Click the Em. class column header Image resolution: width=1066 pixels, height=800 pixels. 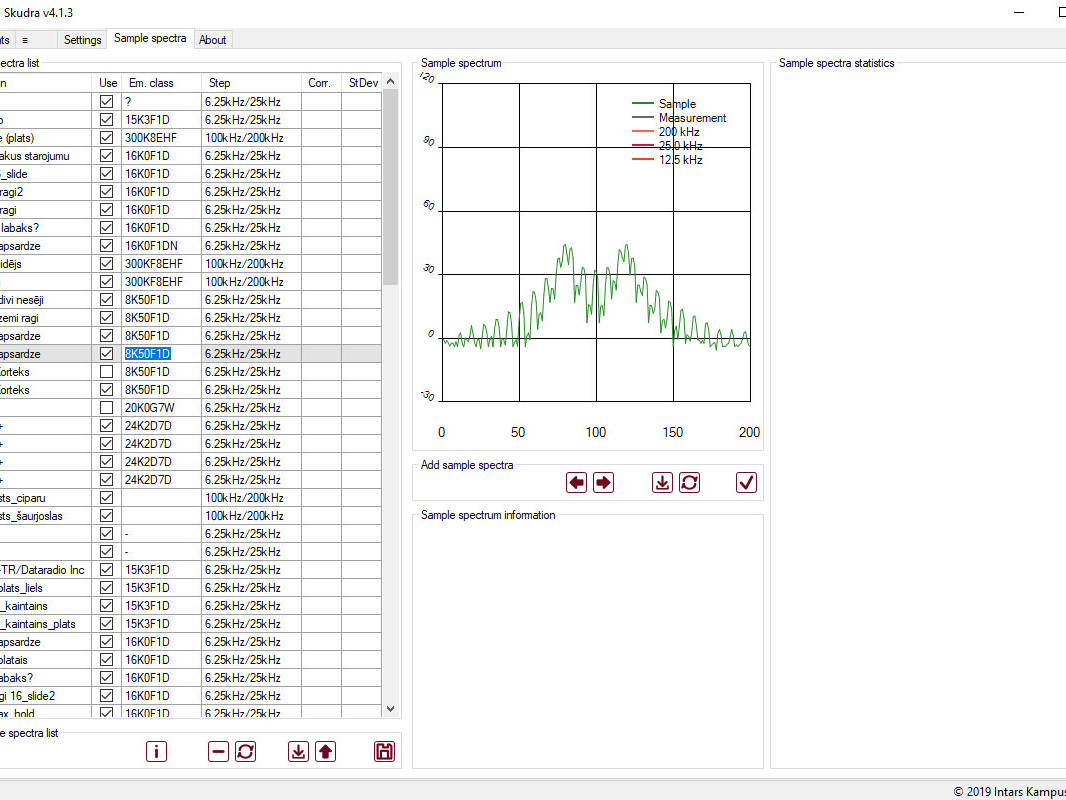click(x=151, y=83)
